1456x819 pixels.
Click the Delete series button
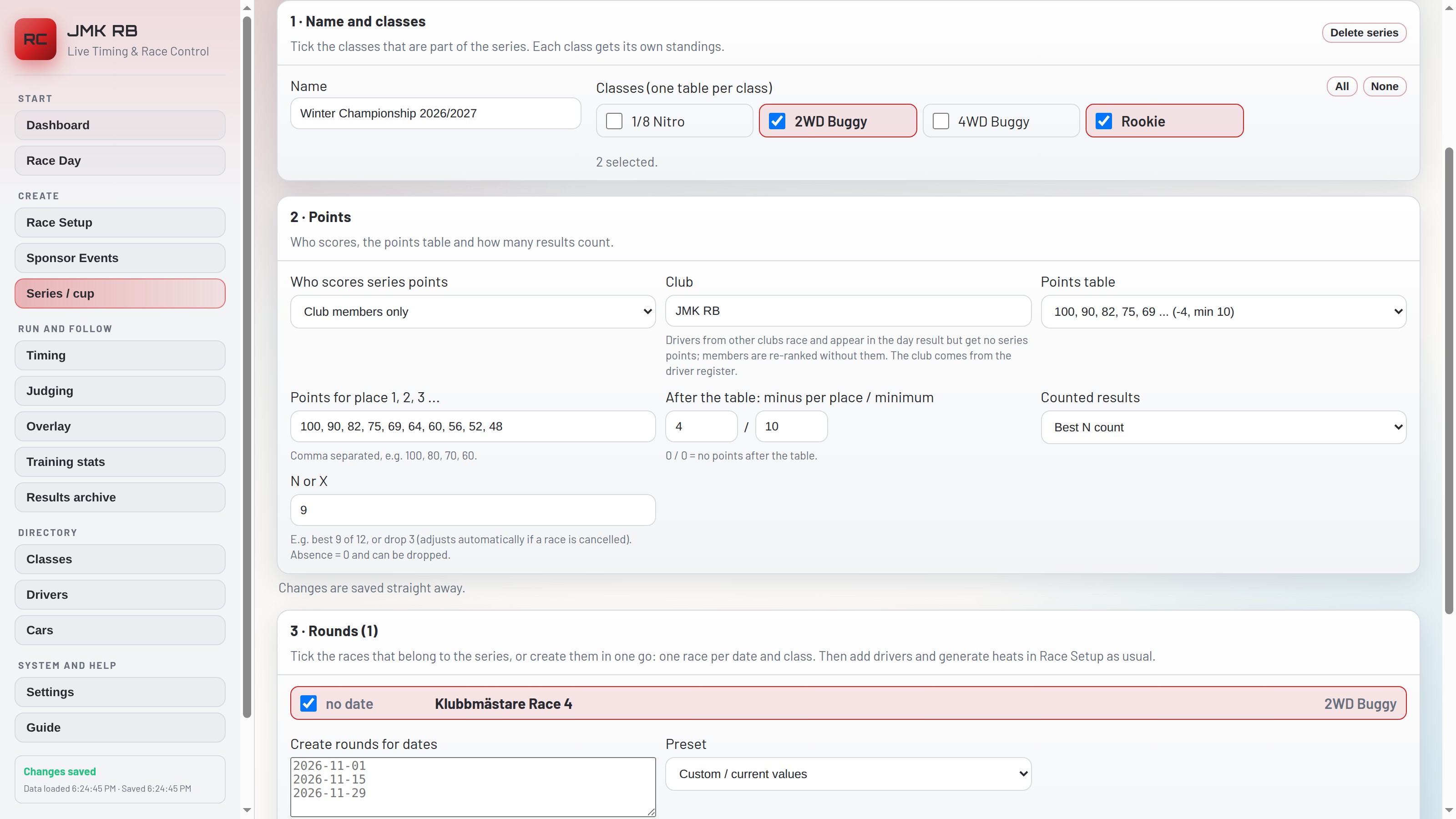[1364, 33]
